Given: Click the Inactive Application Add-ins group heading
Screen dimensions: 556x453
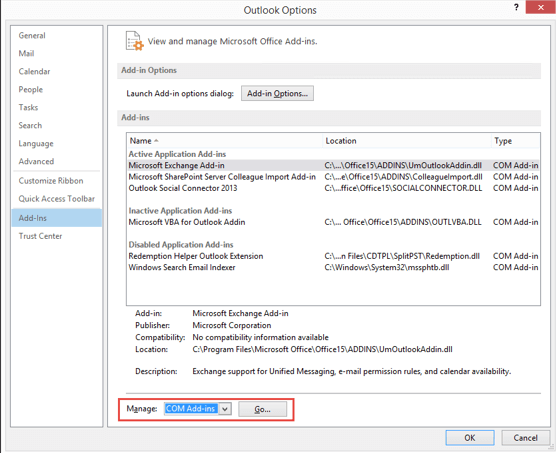Looking at the screenshot, I should (x=180, y=211).
